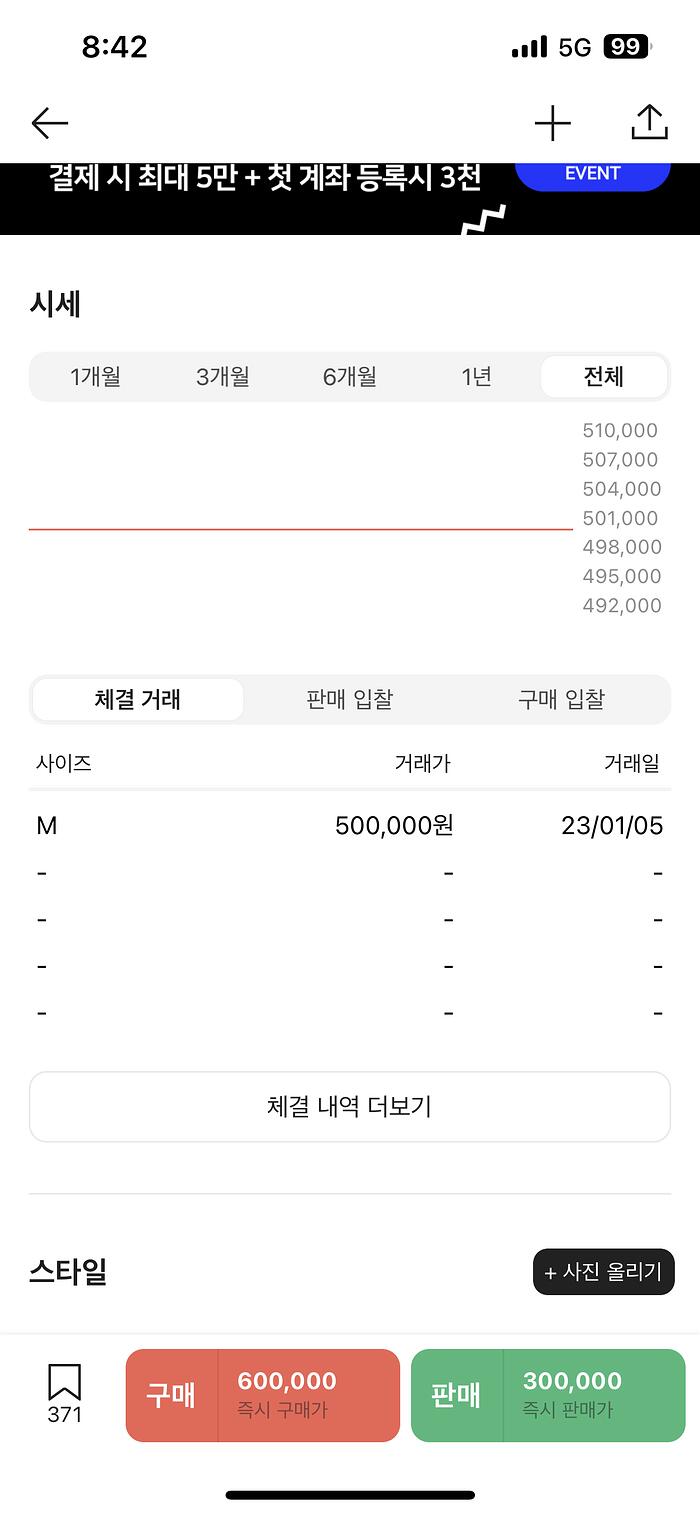Select the 전체 period tab
The height and width of the screenshot is (1514, 700).
603,377
